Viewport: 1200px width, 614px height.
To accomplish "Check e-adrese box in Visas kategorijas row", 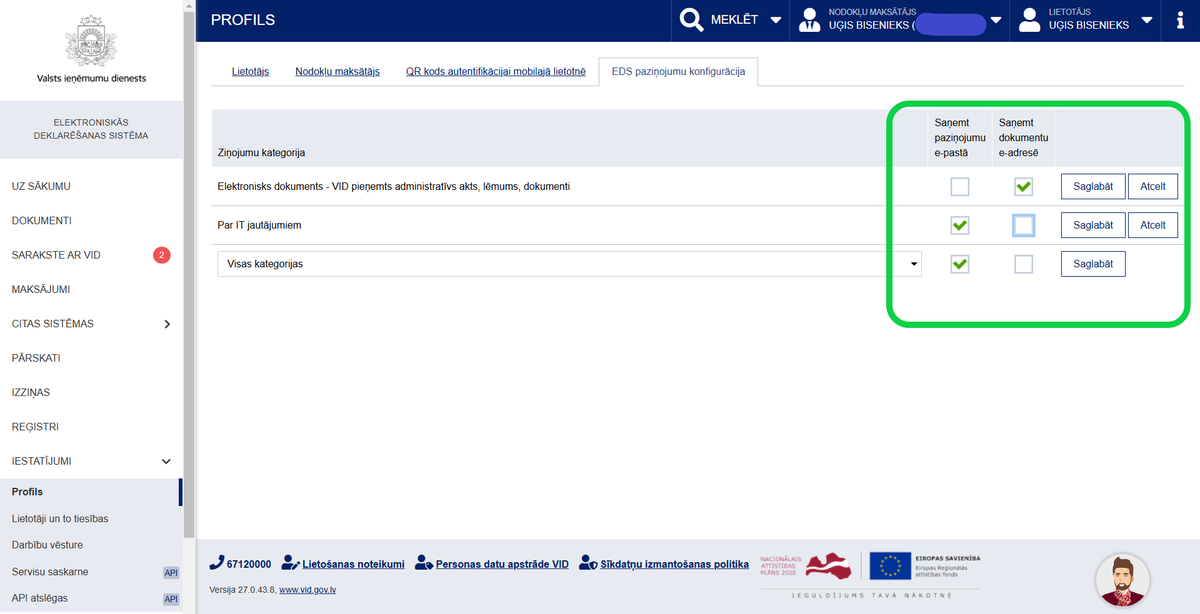I will [x=1023, y=264].
